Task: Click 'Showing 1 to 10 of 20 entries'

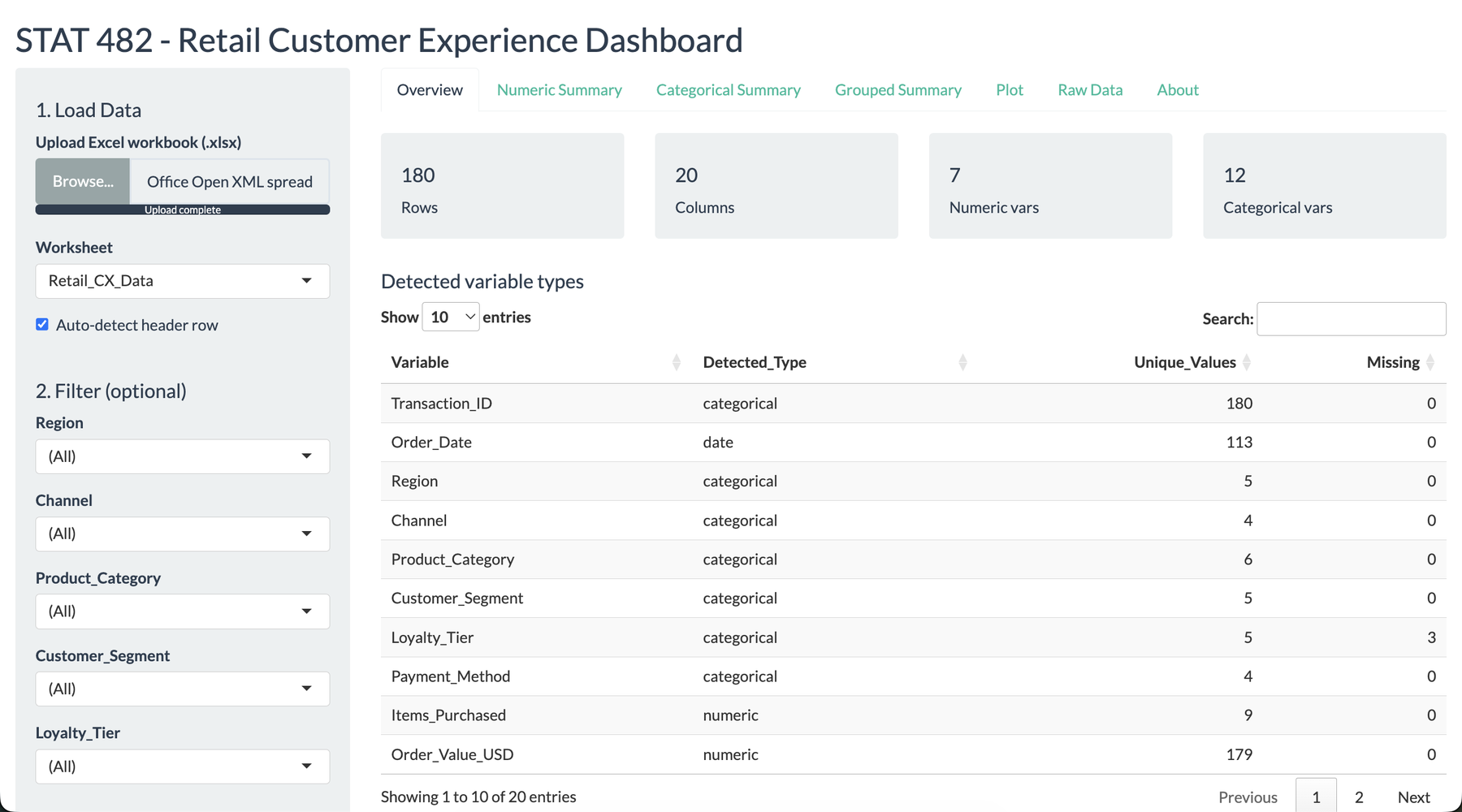Action: 478,797
